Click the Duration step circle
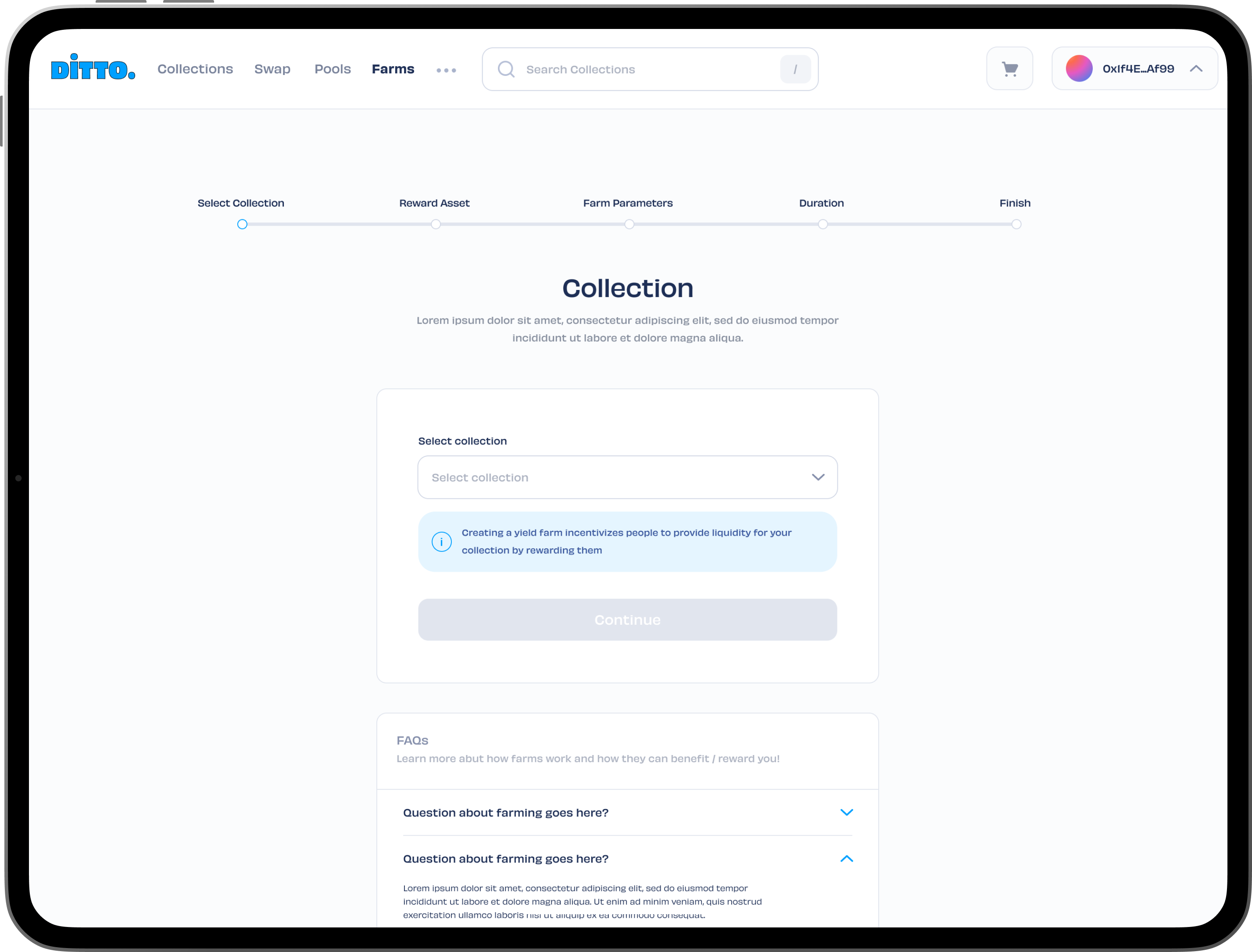This screenshot has width=1252, height=952. click(823, 225)
